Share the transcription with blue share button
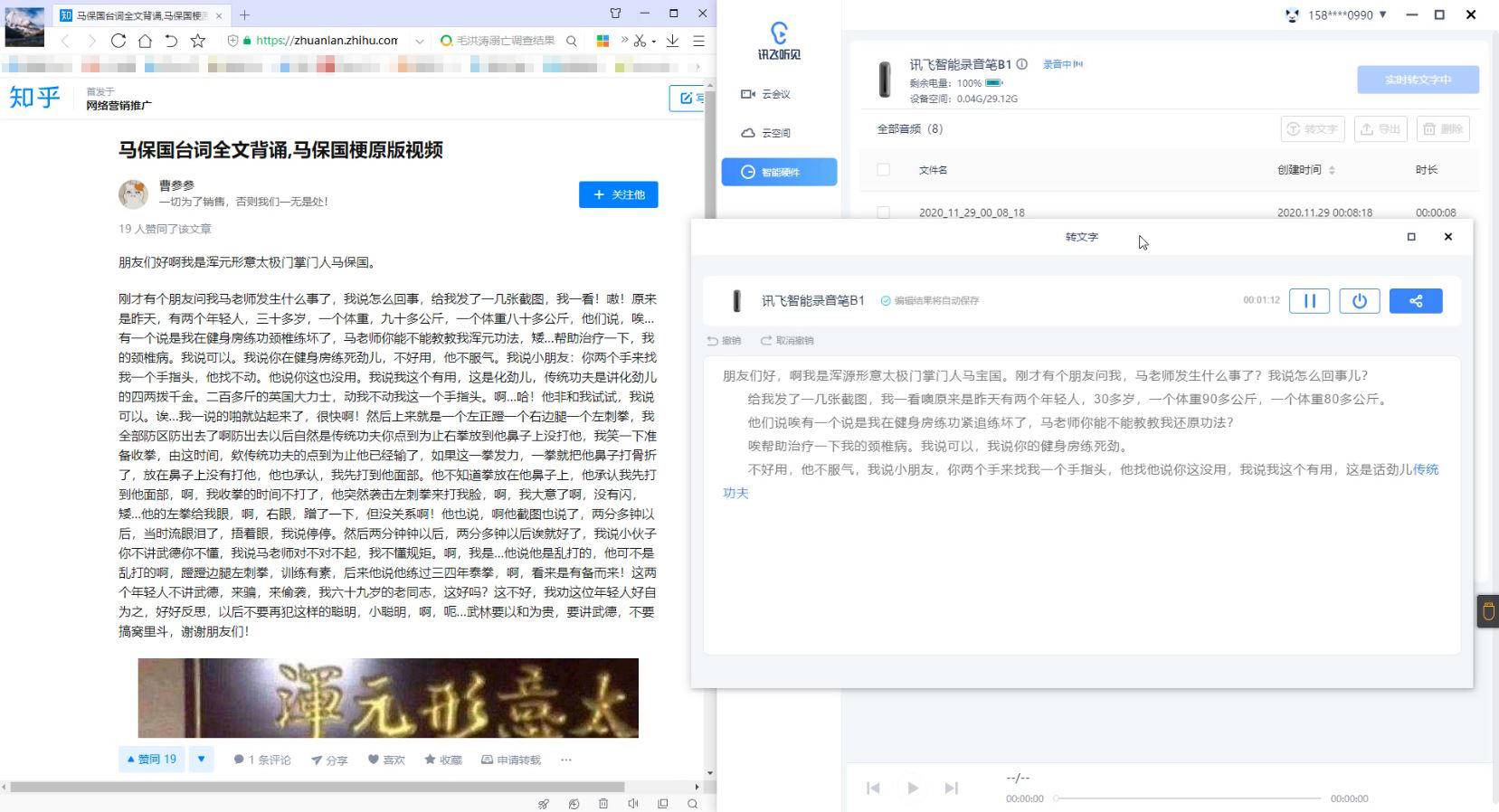 point(1416,301)
